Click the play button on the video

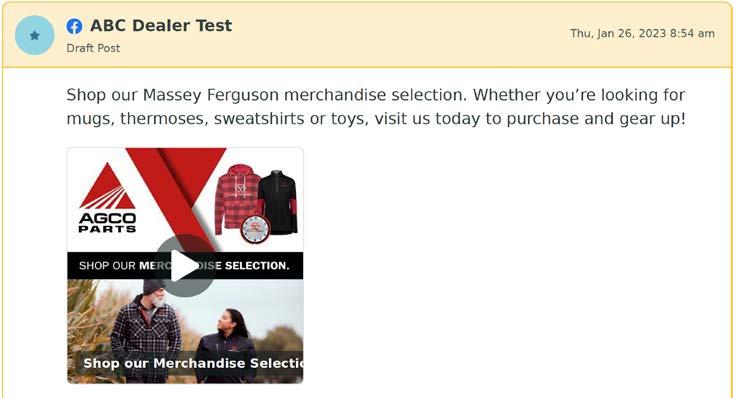[x=185, y=266]
